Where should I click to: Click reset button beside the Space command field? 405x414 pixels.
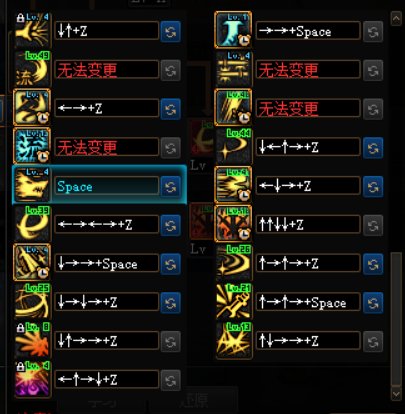pyautogui.click(x=170, y=187)
